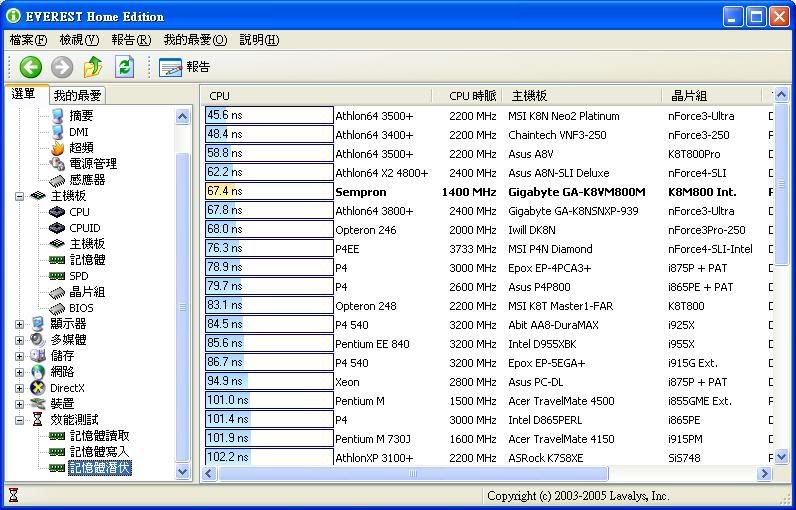Click the horizontal scrollbar right arrow

(x=765, y=474)
